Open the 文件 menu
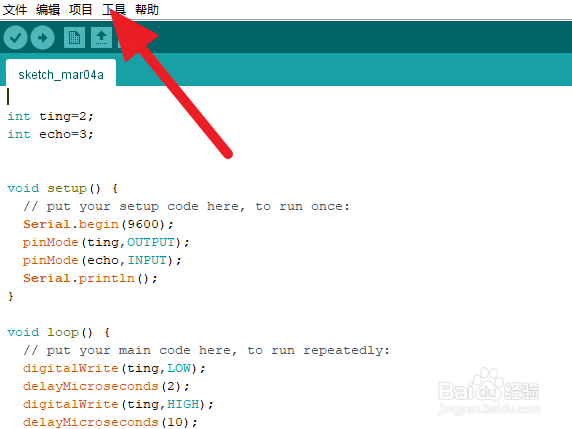 15,9
